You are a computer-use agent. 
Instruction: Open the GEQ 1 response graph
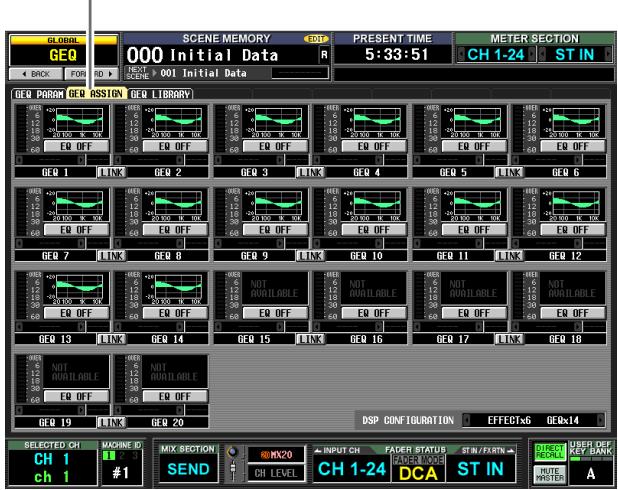pos(79,120)
